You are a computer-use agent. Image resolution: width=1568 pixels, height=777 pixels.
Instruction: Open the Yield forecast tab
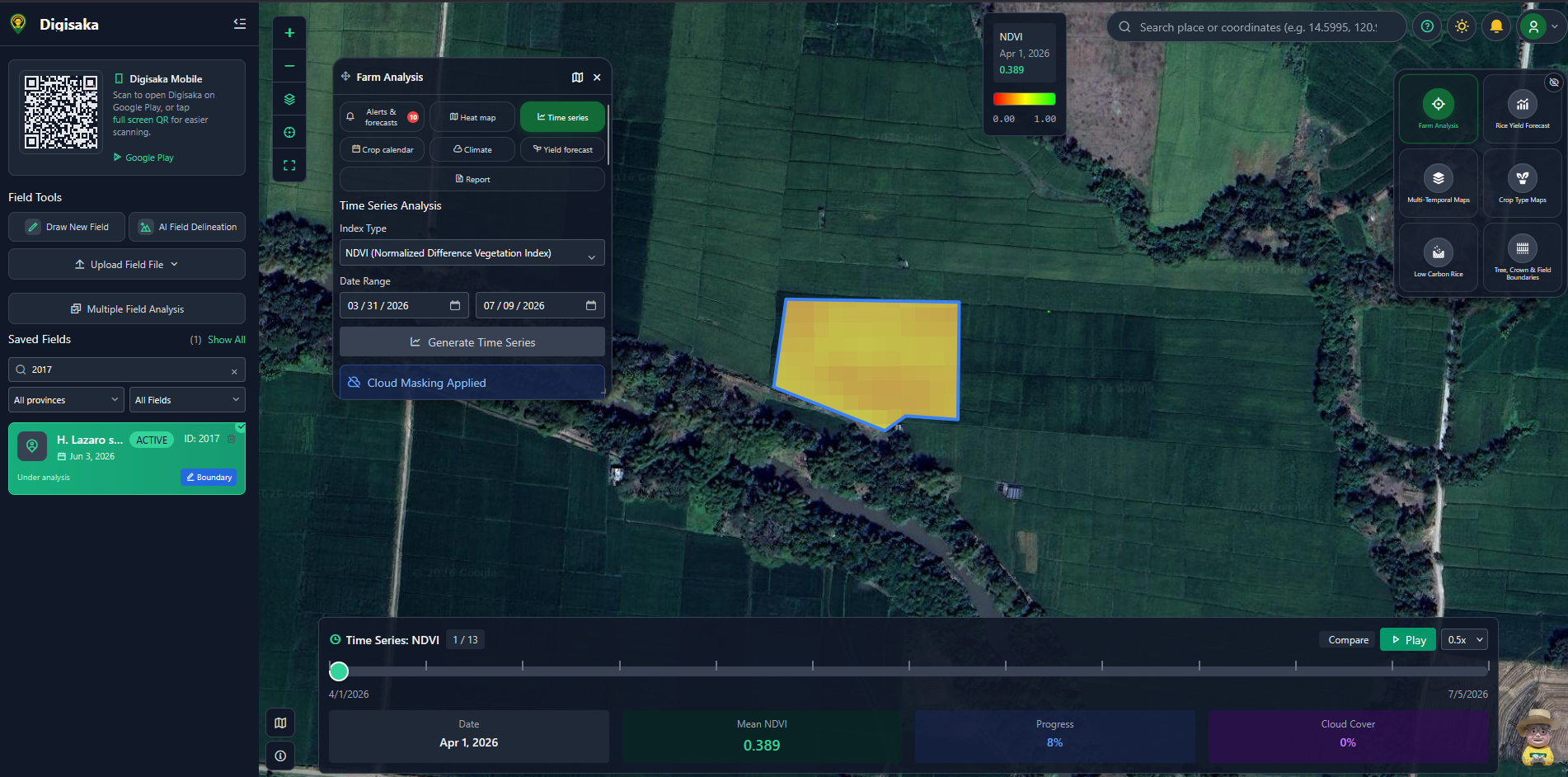coord(562,149)
